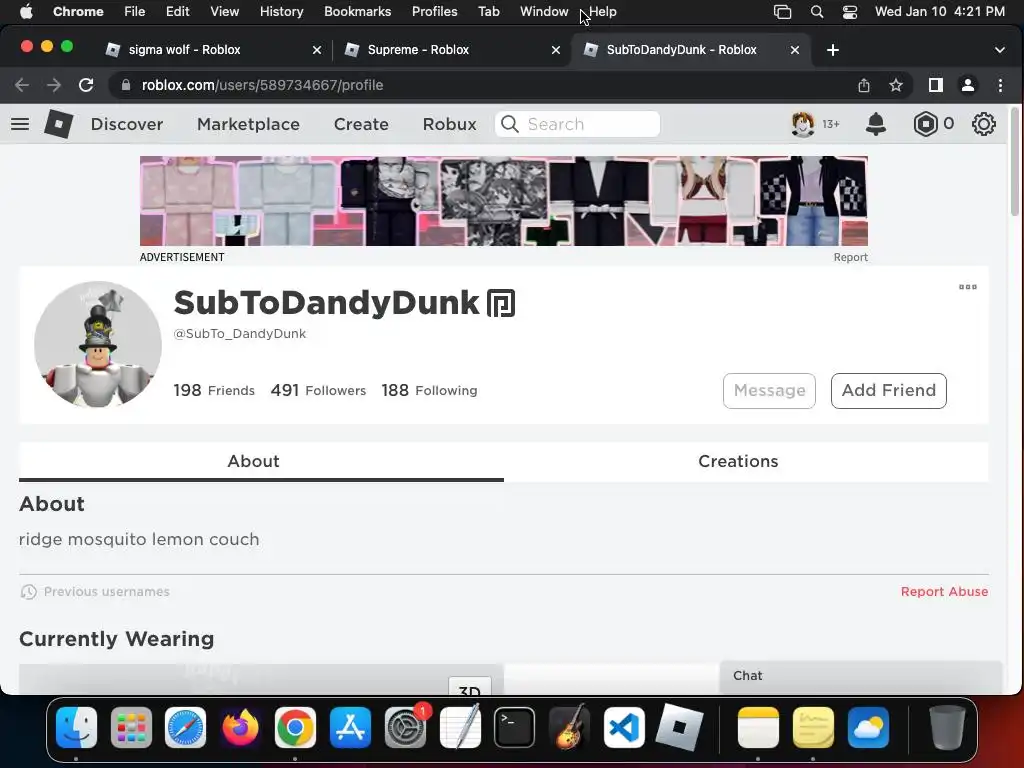Open the Discover page link
Screen dimensions: 1024x768
pyautogui.click(x=127, y=124)
